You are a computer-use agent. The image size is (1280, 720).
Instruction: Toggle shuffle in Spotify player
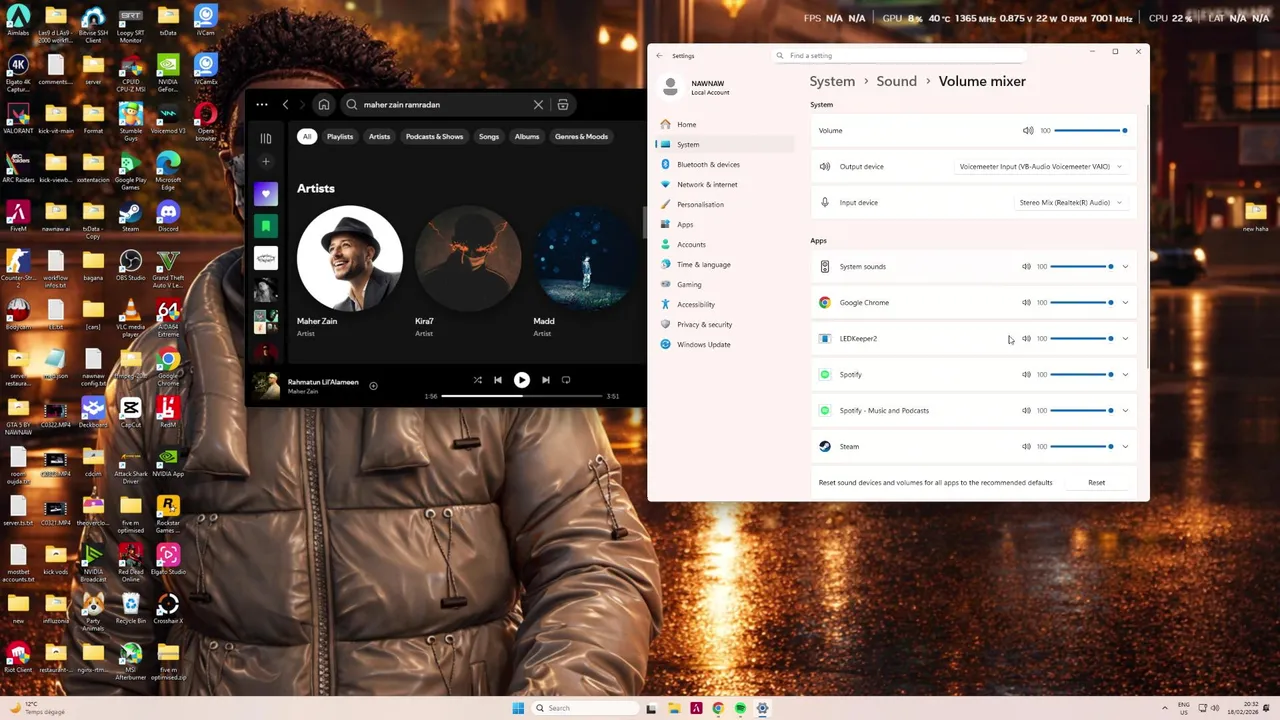click(x=477, y=380)
